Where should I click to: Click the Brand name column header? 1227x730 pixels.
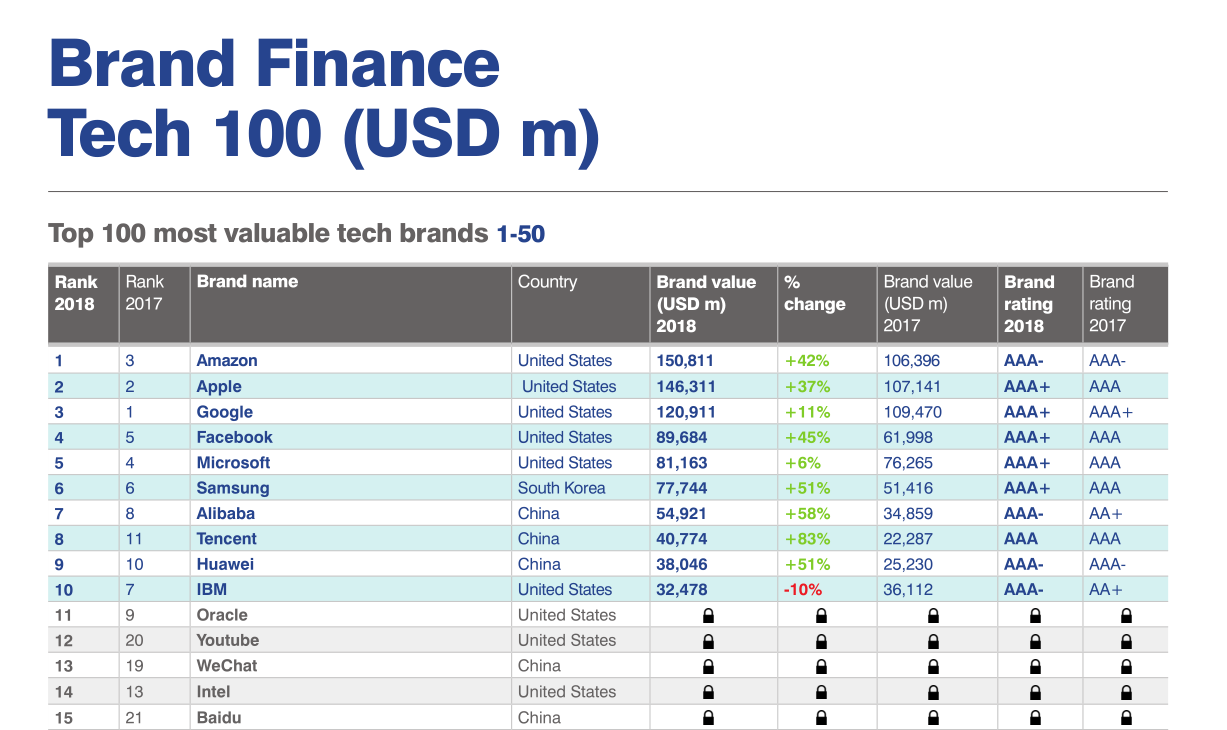247,282
